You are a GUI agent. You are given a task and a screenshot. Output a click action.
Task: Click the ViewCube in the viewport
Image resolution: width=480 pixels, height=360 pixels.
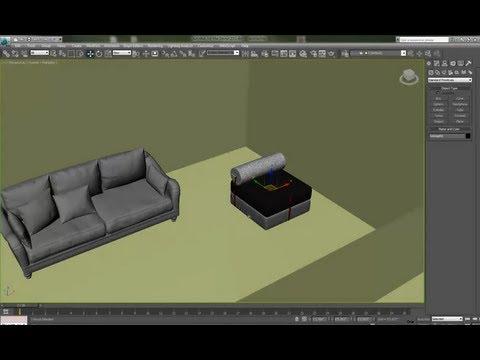409,77
